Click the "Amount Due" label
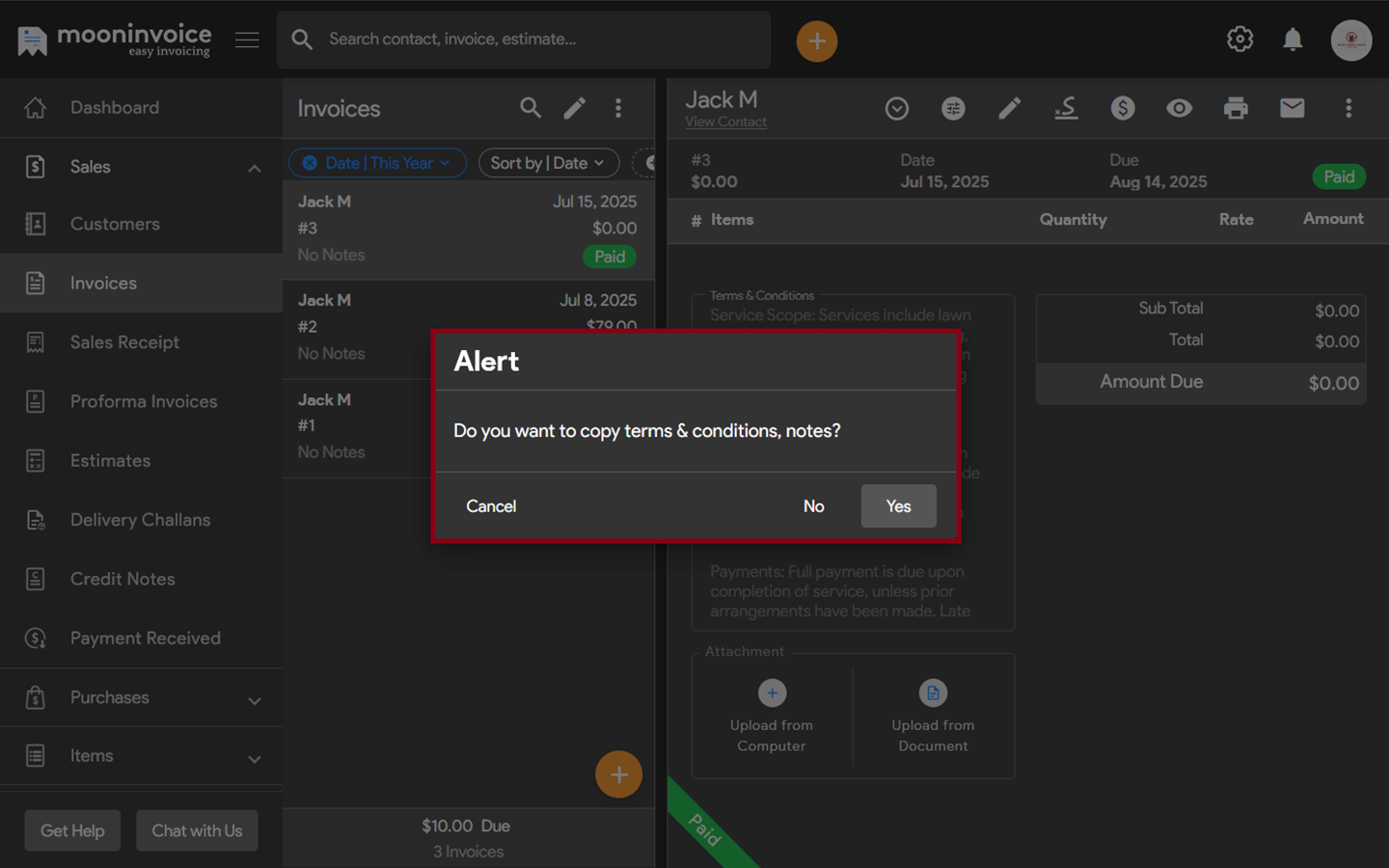1389x868 pixels. tap(1152, 382)
